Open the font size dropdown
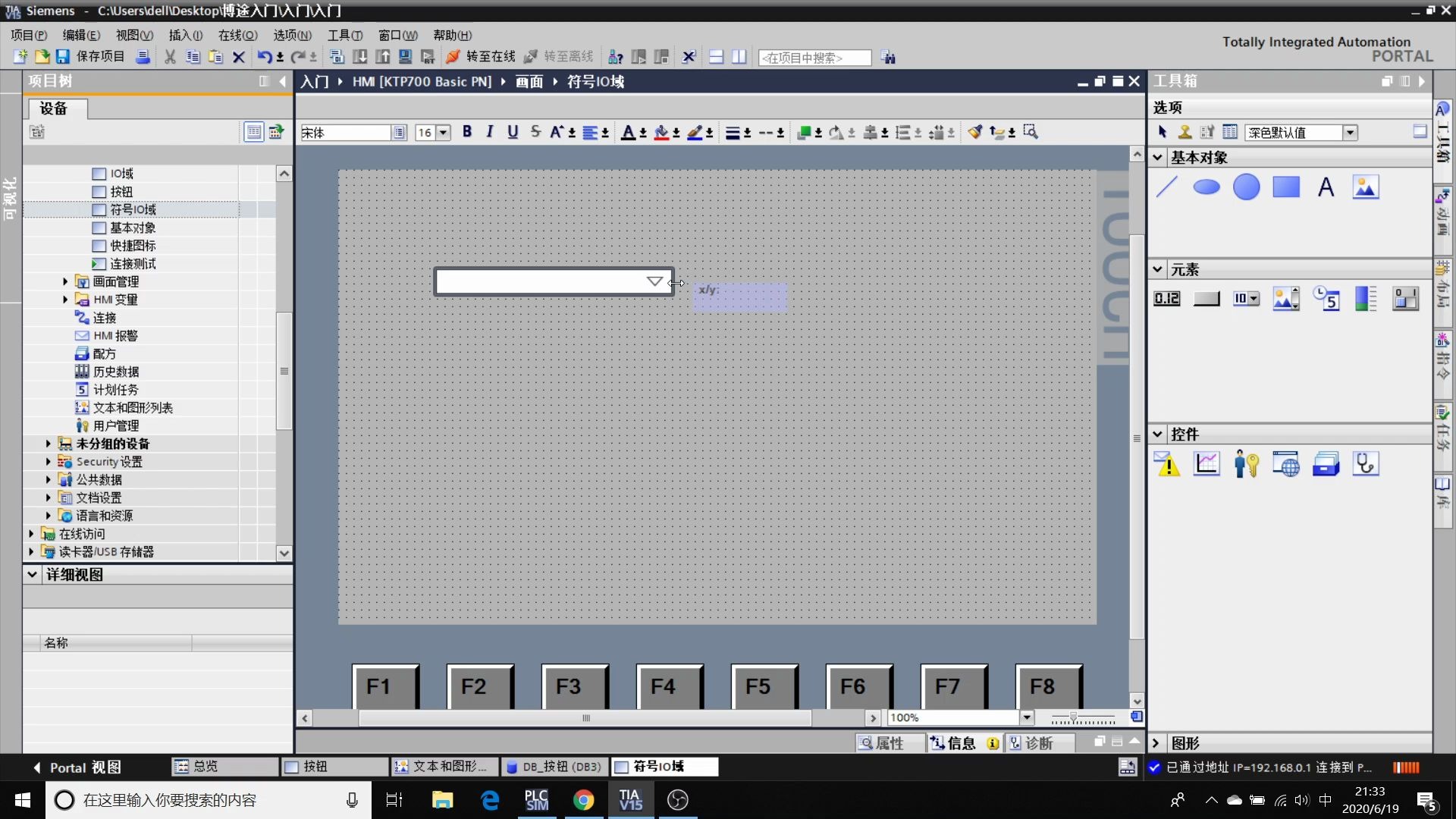The image size is (1456, 819). click(444, 133)
